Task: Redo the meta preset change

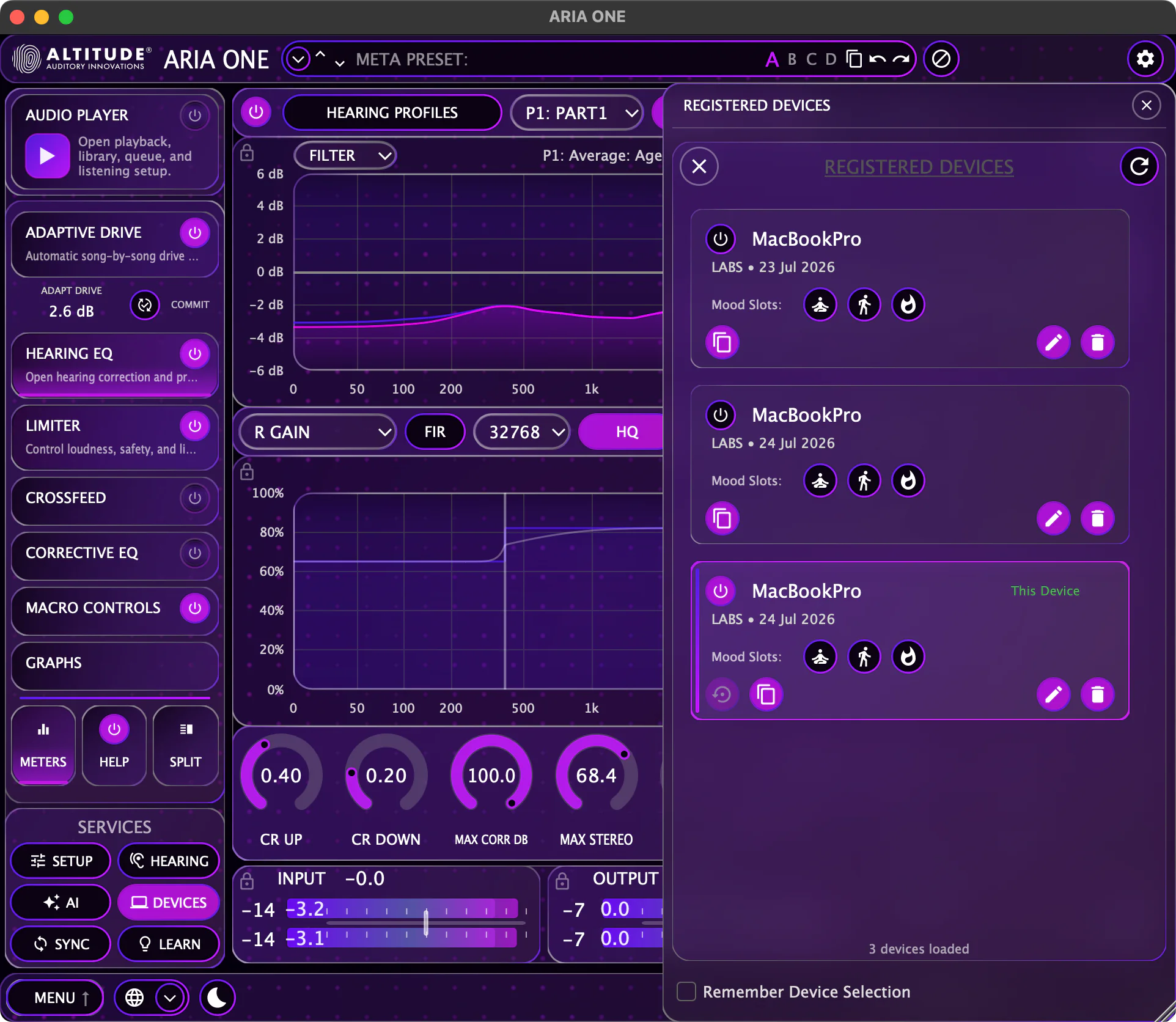Action: pyautogui.click(x=901, y=59)
